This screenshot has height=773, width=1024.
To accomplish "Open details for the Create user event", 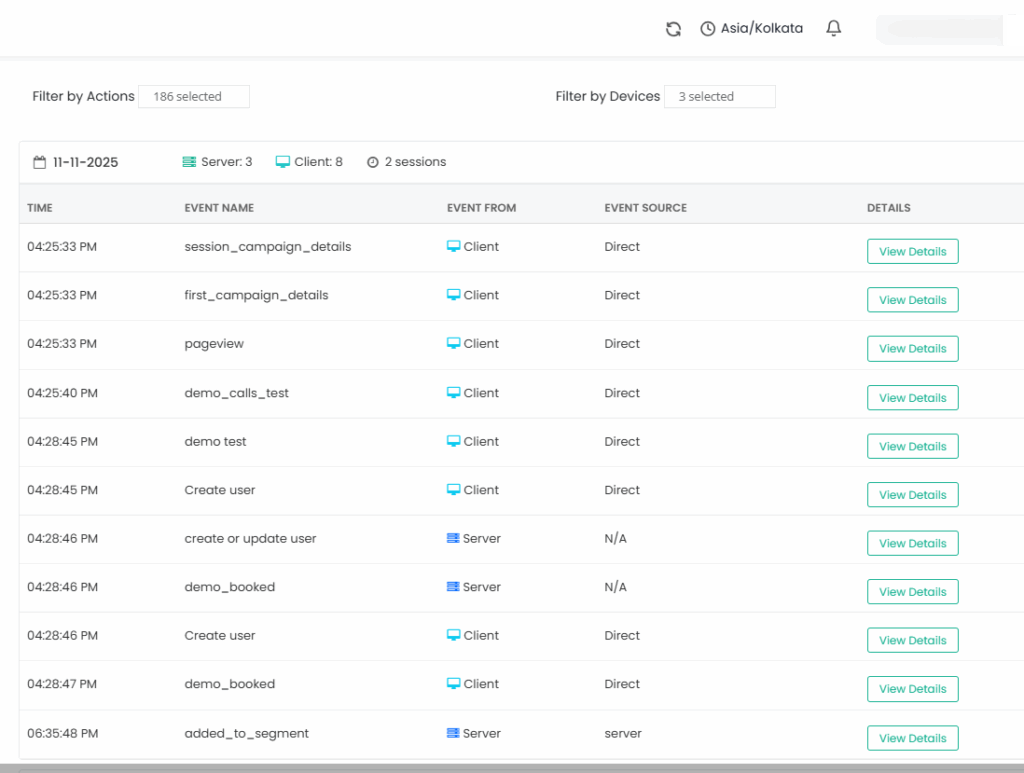I will (x=912, y=494).
